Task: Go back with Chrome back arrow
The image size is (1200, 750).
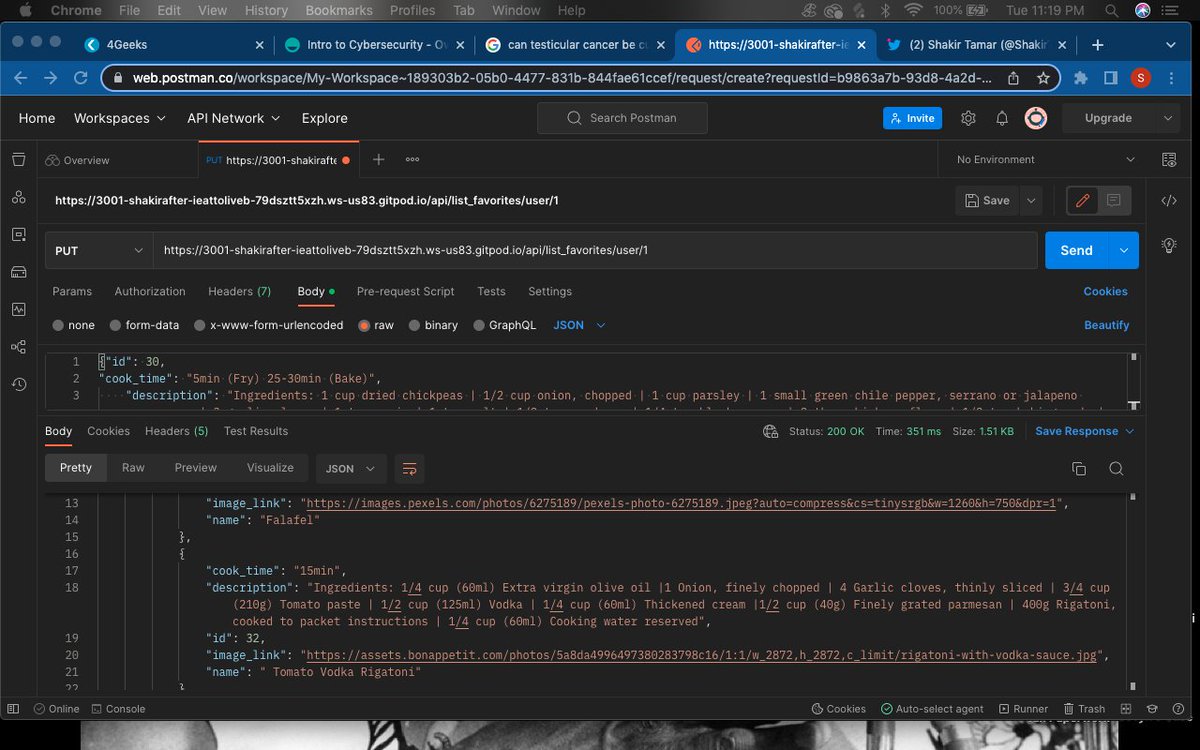Action: (21, 78)
